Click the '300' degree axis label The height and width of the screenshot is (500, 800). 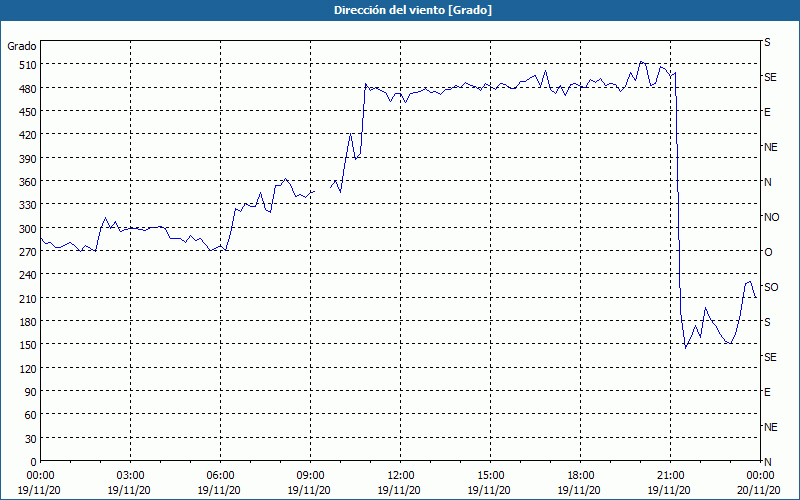(28, 229)
